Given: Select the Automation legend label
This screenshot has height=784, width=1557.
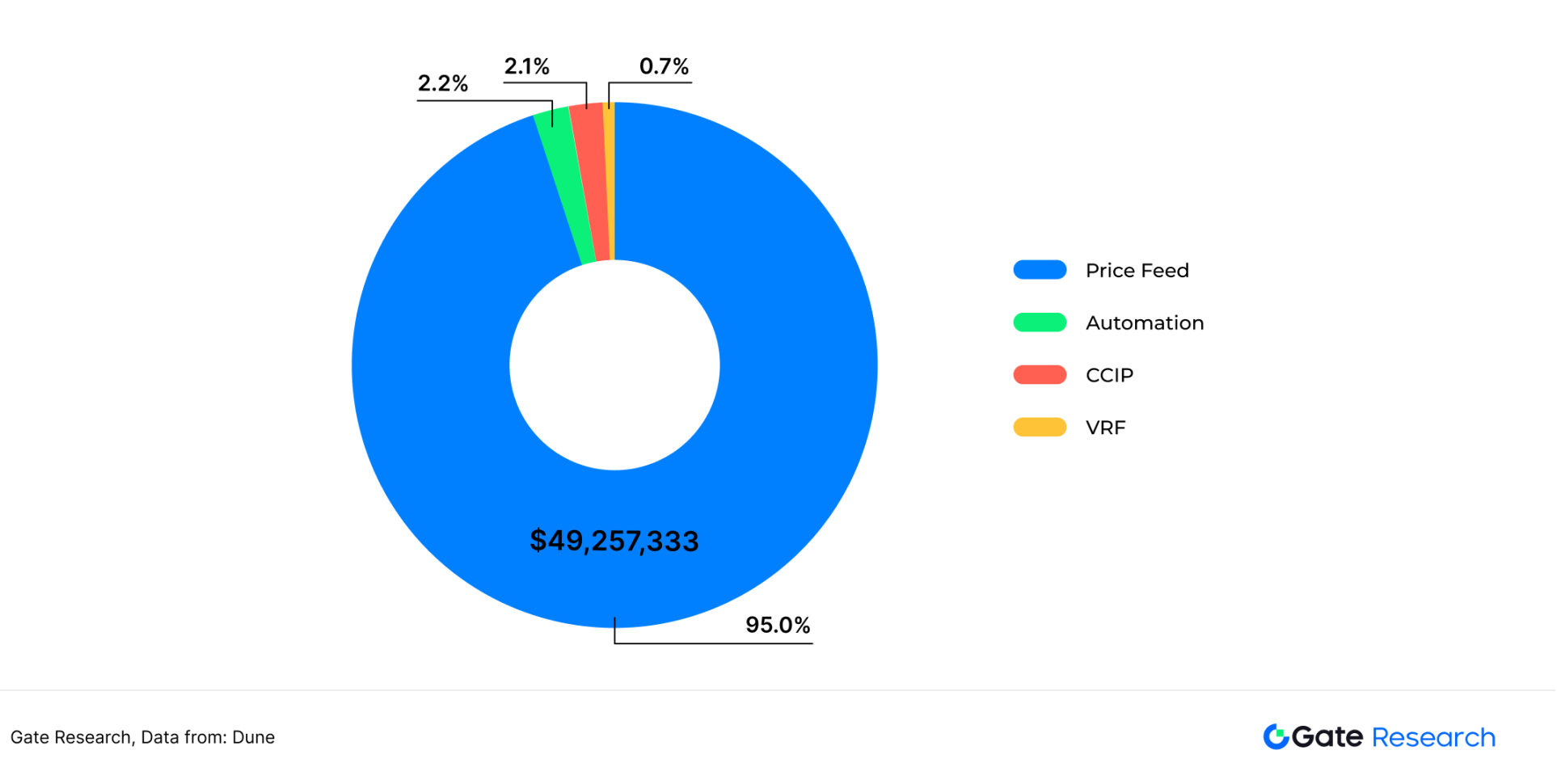Looking at the screenshot, I should pyautogui.click(x=1144, y=323).
